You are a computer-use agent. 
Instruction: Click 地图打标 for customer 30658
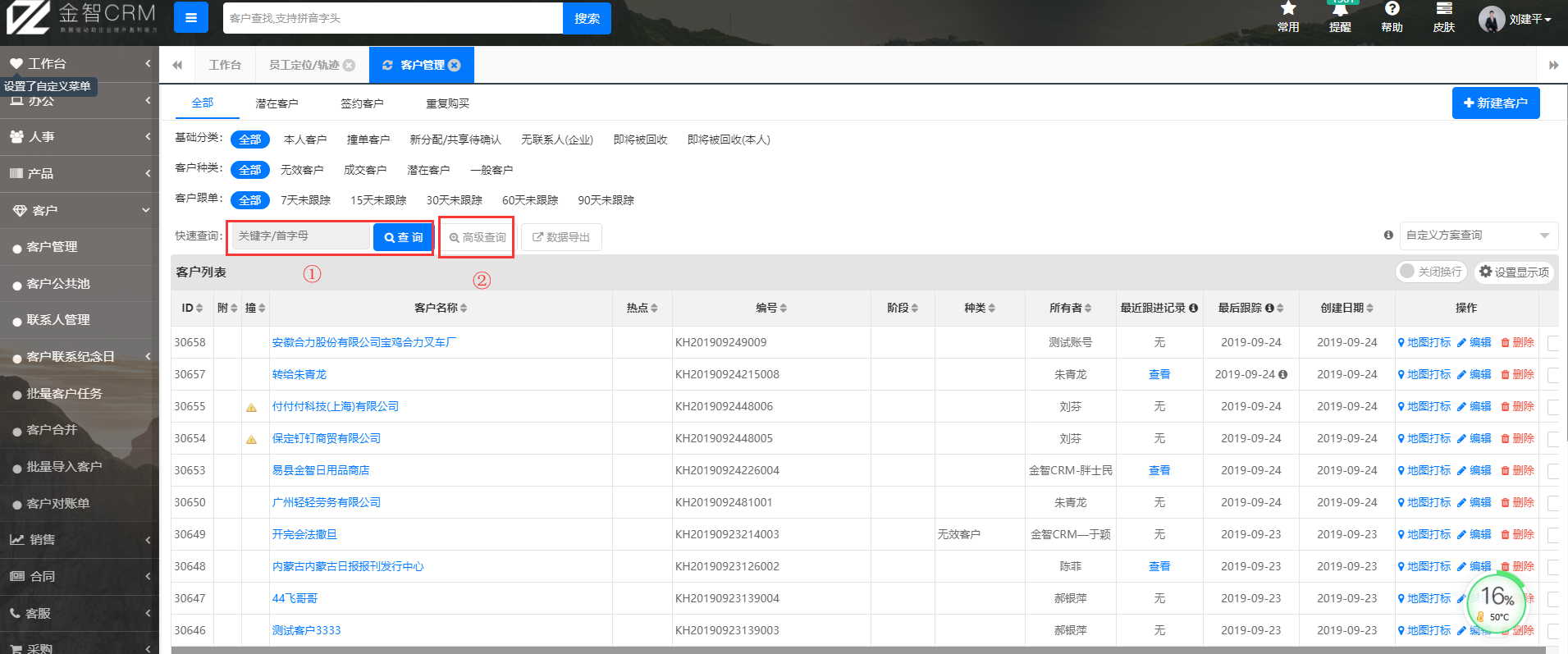pyautogui.click(x=1424, y=342)
